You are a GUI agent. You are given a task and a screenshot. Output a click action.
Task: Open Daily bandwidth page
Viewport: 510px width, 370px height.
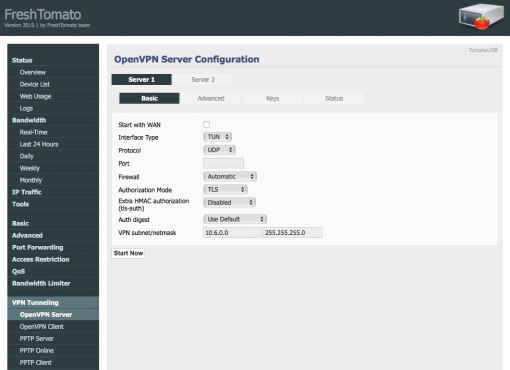click(53, 156)
